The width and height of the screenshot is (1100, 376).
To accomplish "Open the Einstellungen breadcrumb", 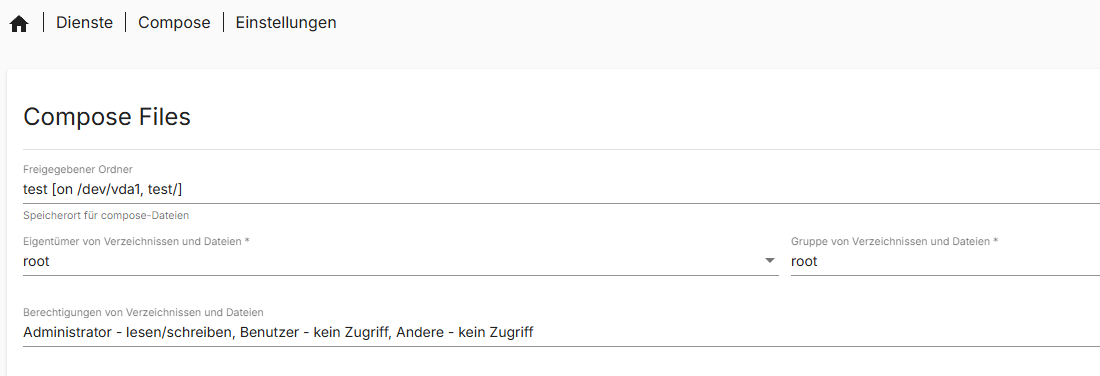I will tap(286, 22).
